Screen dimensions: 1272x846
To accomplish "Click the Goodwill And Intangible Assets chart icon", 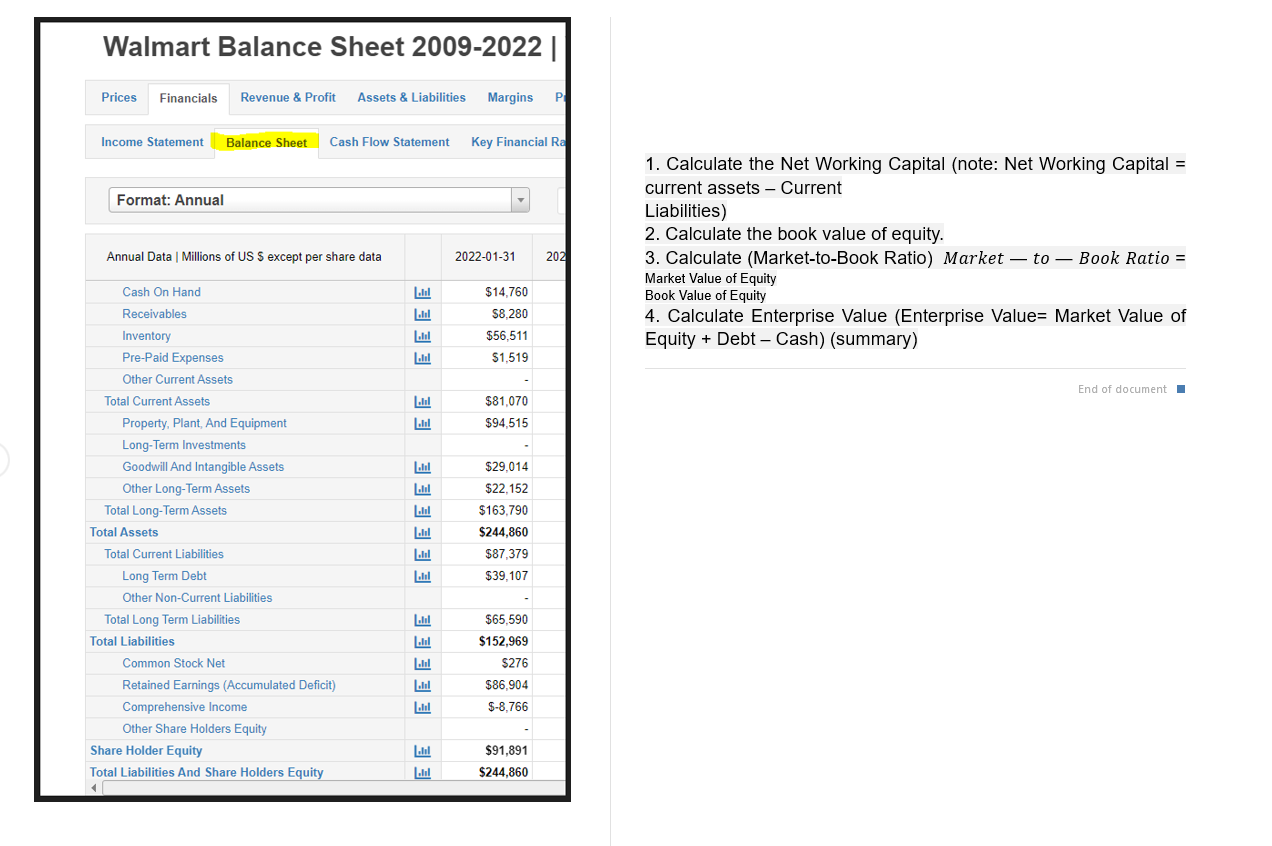I will pyautogui.click(x=422, y=466).
